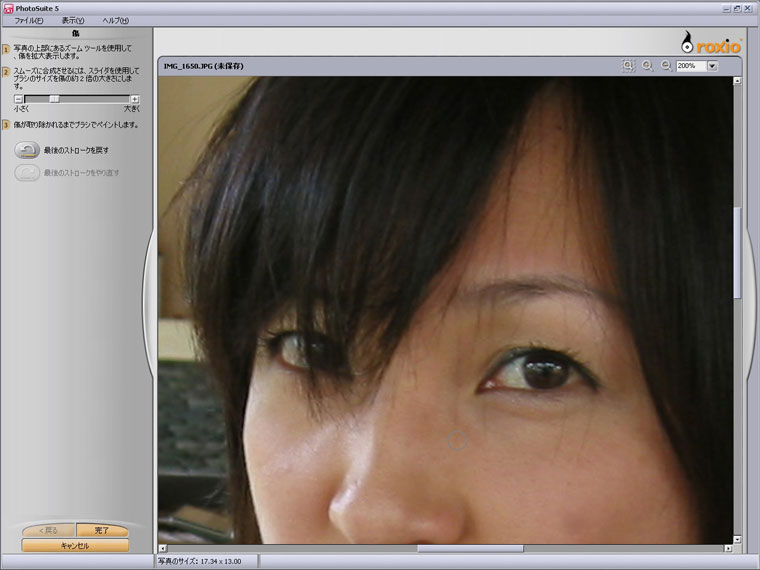The height and width of the screenshot is (570, 760).
Task: Click the minus icon to shrink brush size
Action: pos(18,99)
